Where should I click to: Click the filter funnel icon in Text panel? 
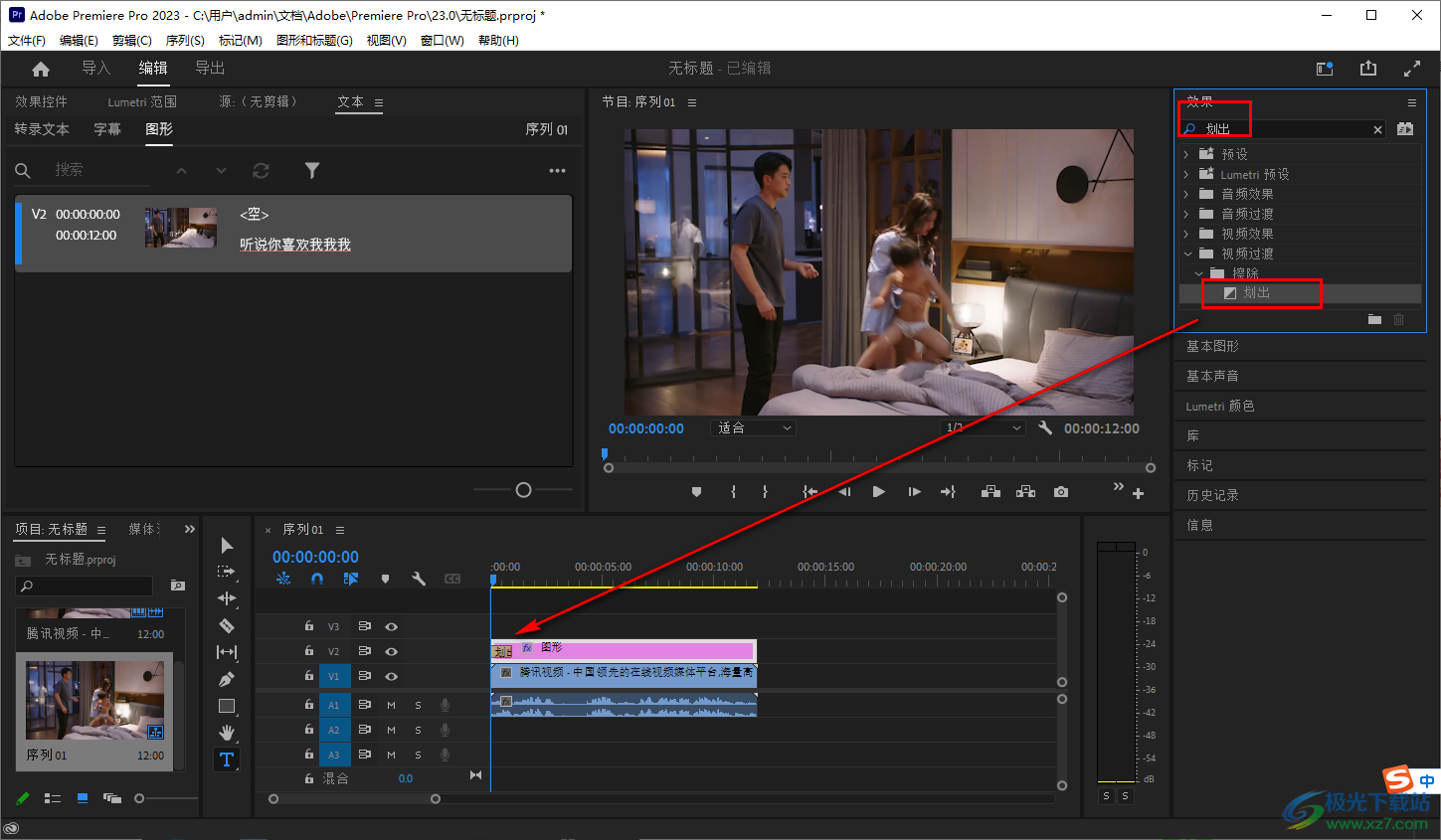[312, 171]
